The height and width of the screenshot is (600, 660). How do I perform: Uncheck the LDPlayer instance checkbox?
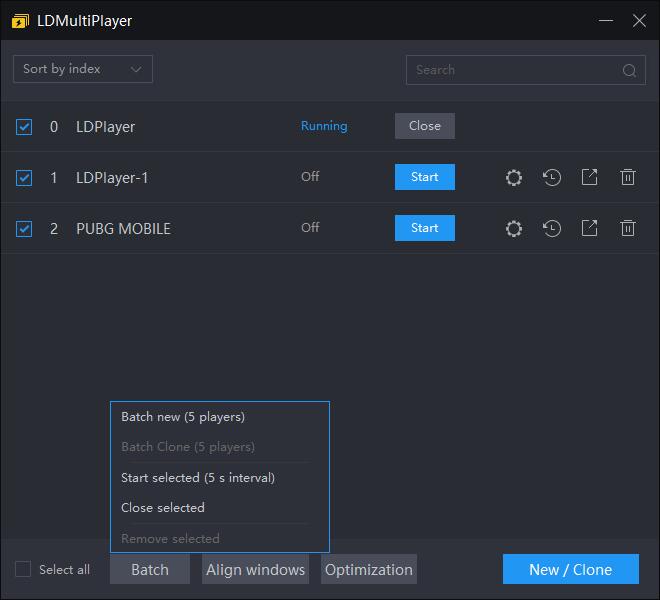tap(24, 127)
